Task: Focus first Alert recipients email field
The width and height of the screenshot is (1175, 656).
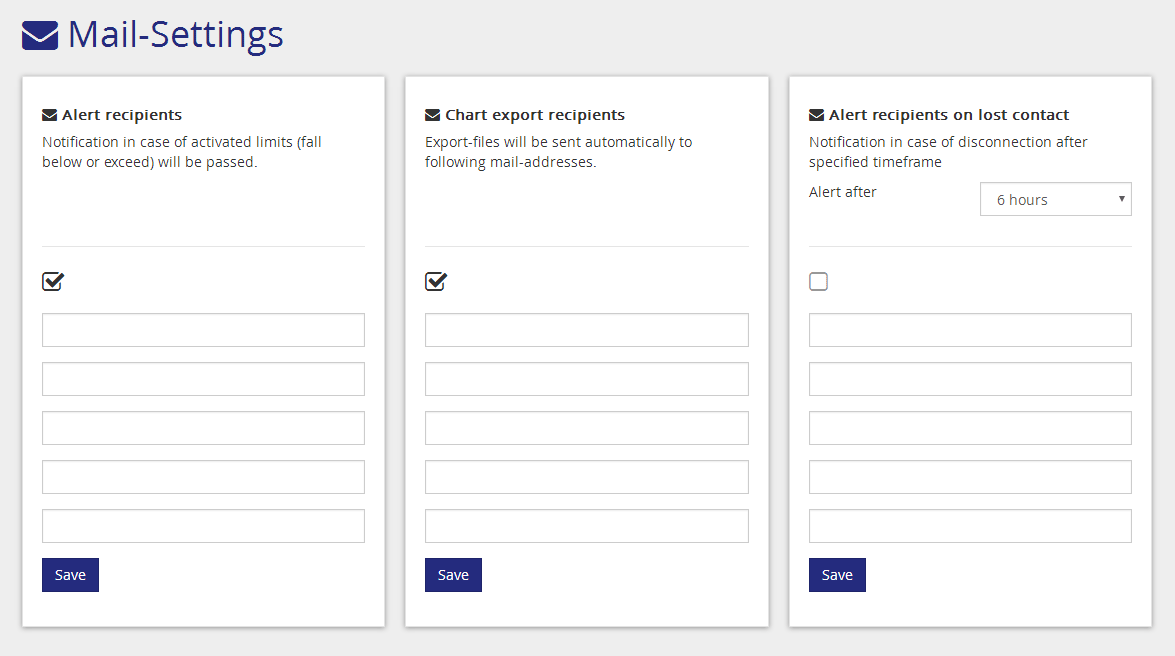Action: (x=203, y=330)
